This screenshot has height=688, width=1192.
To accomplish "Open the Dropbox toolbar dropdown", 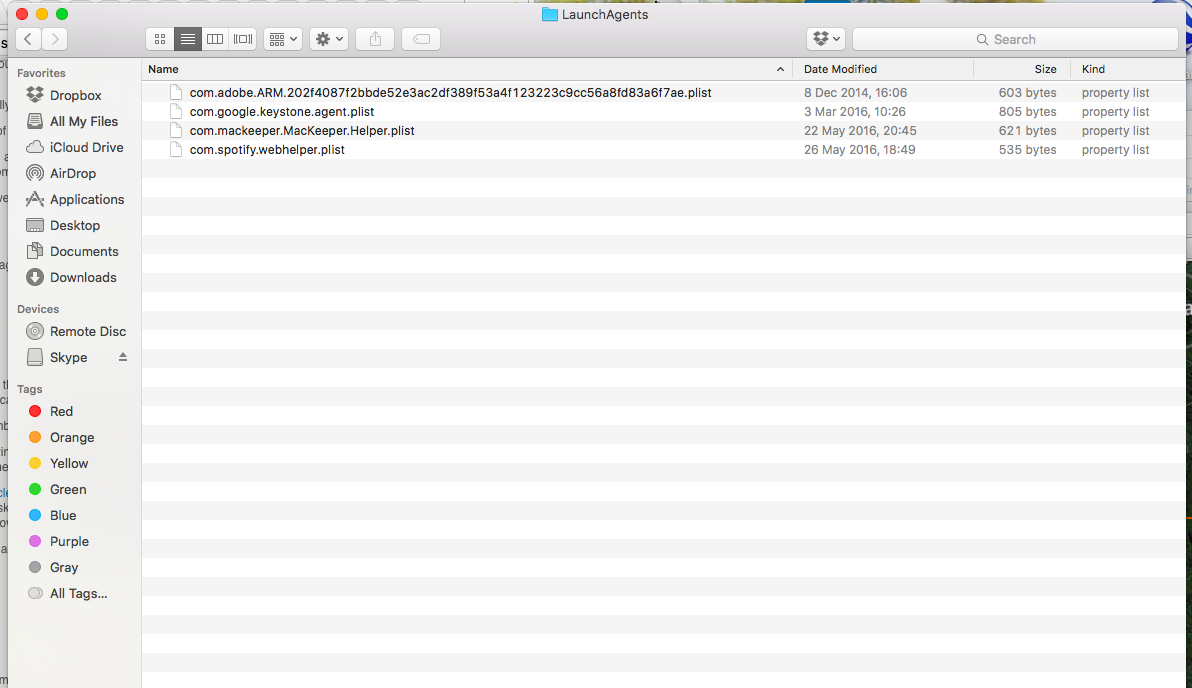I will pyautogui.click(x=826, y=39).
